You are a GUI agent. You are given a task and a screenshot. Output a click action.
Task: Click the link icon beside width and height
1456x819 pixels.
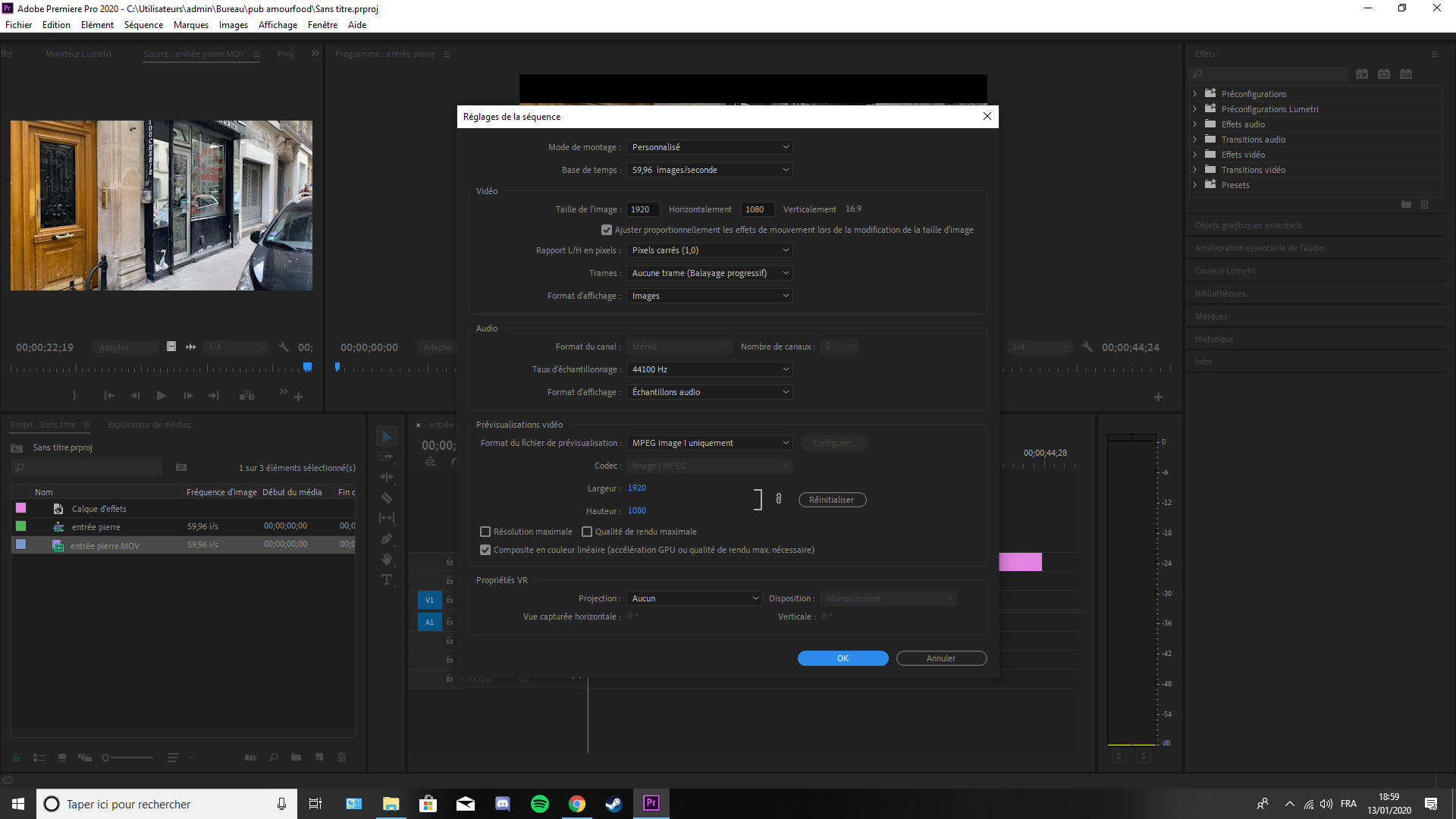pos(778,499)
